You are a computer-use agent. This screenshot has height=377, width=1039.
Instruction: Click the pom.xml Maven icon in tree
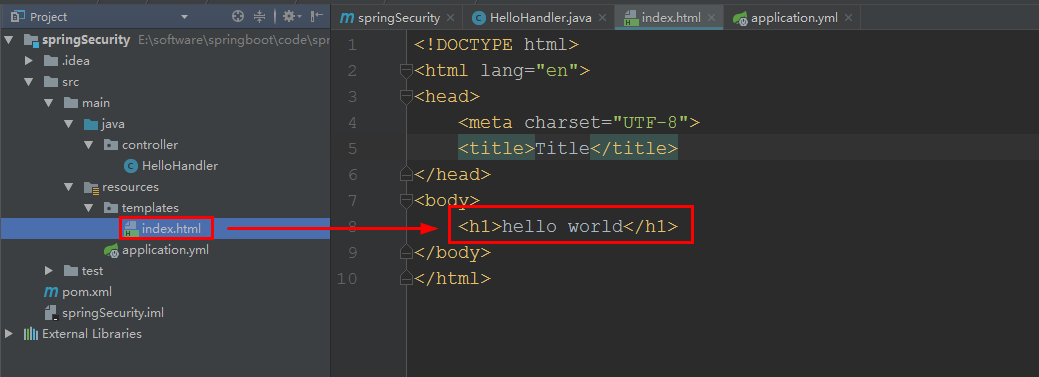pyautogui.click(x=50, y=292)
